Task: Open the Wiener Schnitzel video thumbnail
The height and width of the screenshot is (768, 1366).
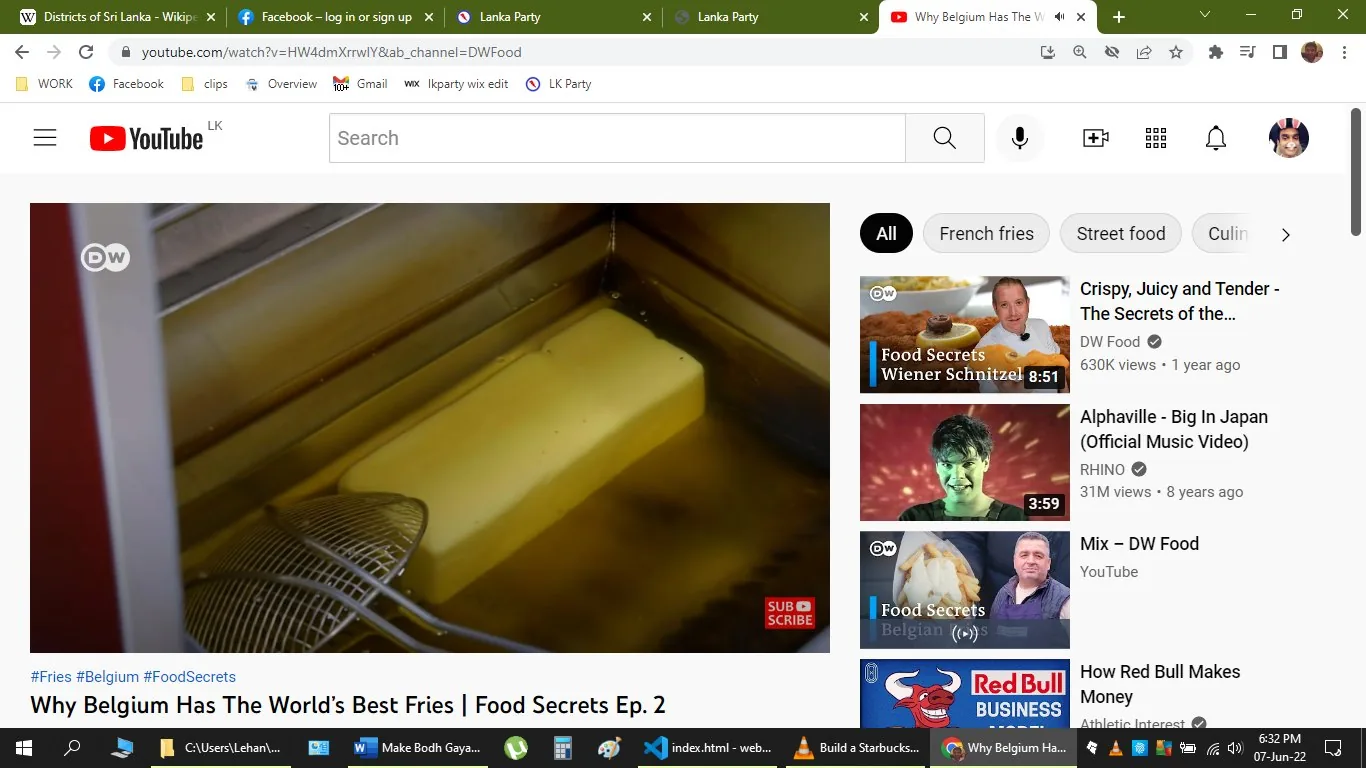Action: click(963, 334)
